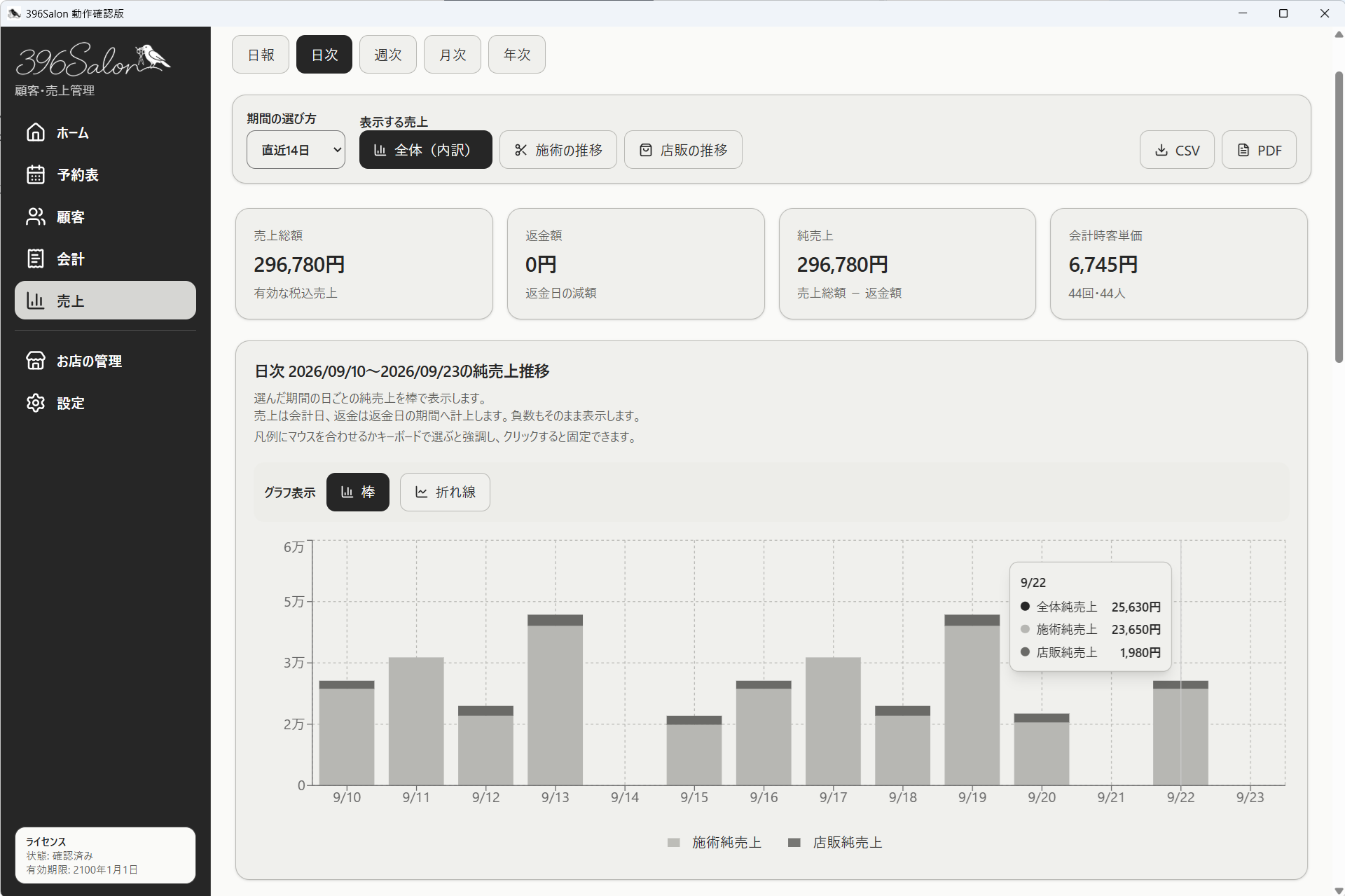Open the 直近14日 period dropdown
The image size is (1345, 896).
pos(296,150)
